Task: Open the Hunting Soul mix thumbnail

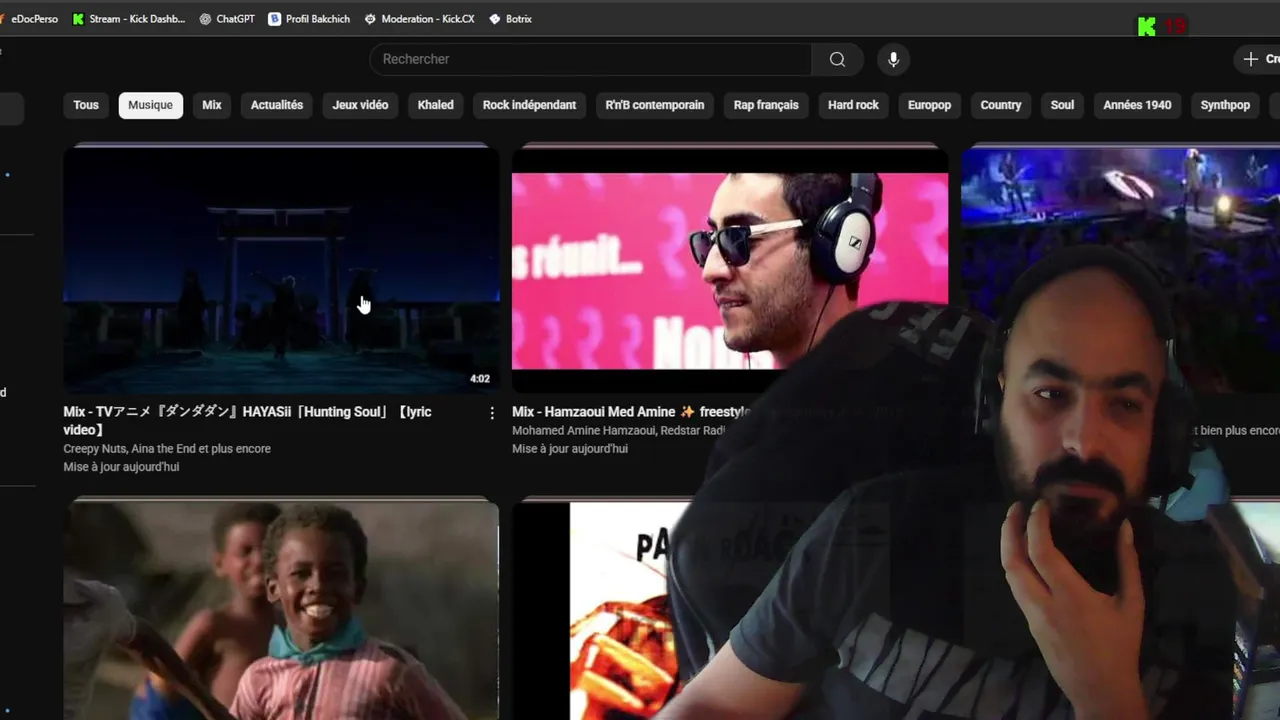Action: [x=281, y=270]
